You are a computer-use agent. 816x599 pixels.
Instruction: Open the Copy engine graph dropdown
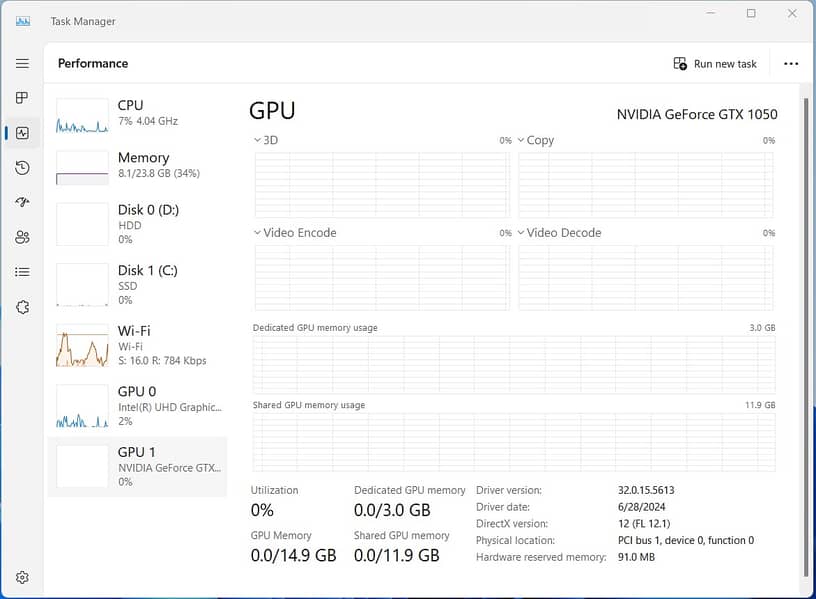(536, 141)
